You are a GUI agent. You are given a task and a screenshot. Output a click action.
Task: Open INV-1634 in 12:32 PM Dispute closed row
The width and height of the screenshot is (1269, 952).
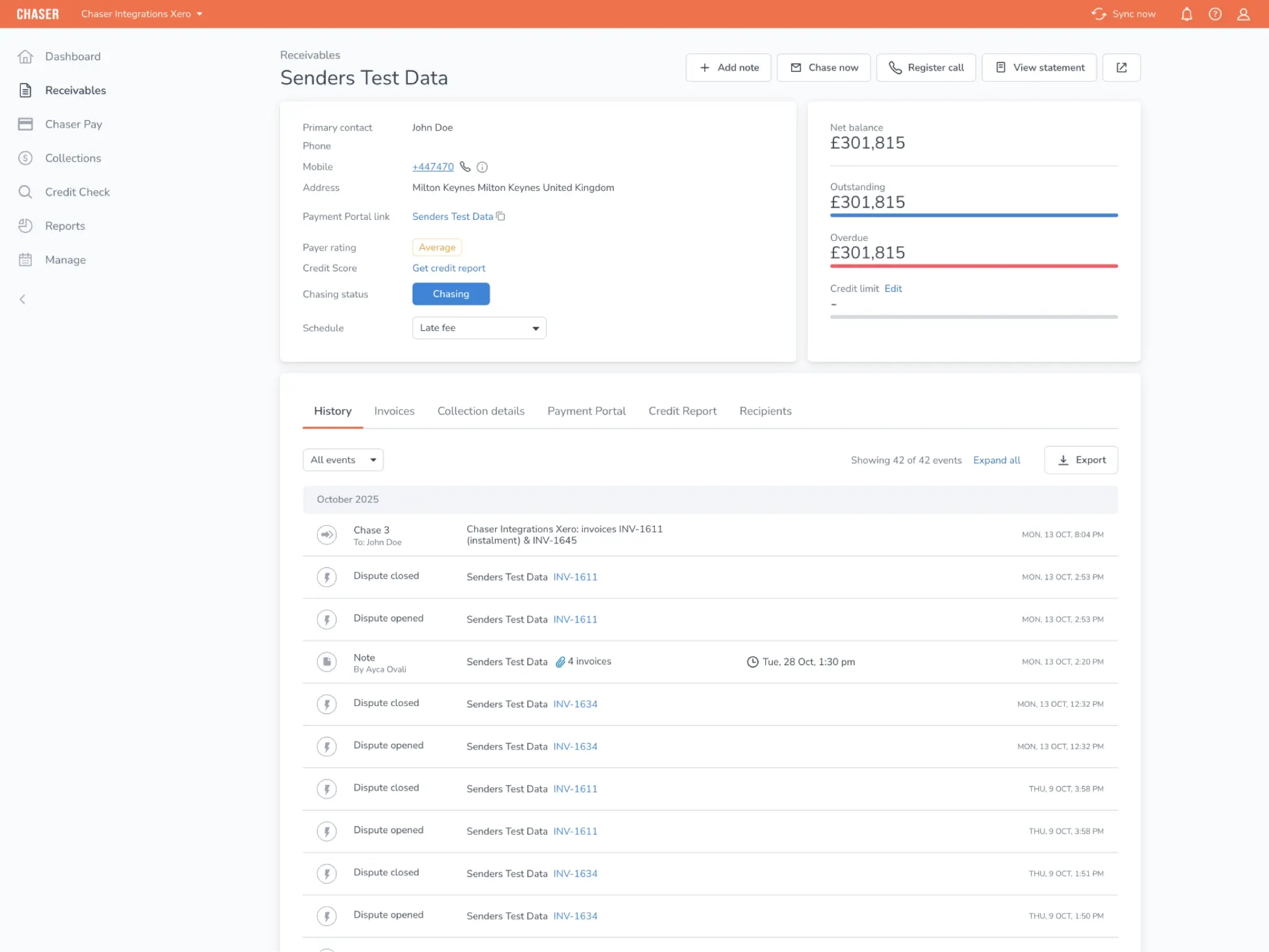point(575,704)
